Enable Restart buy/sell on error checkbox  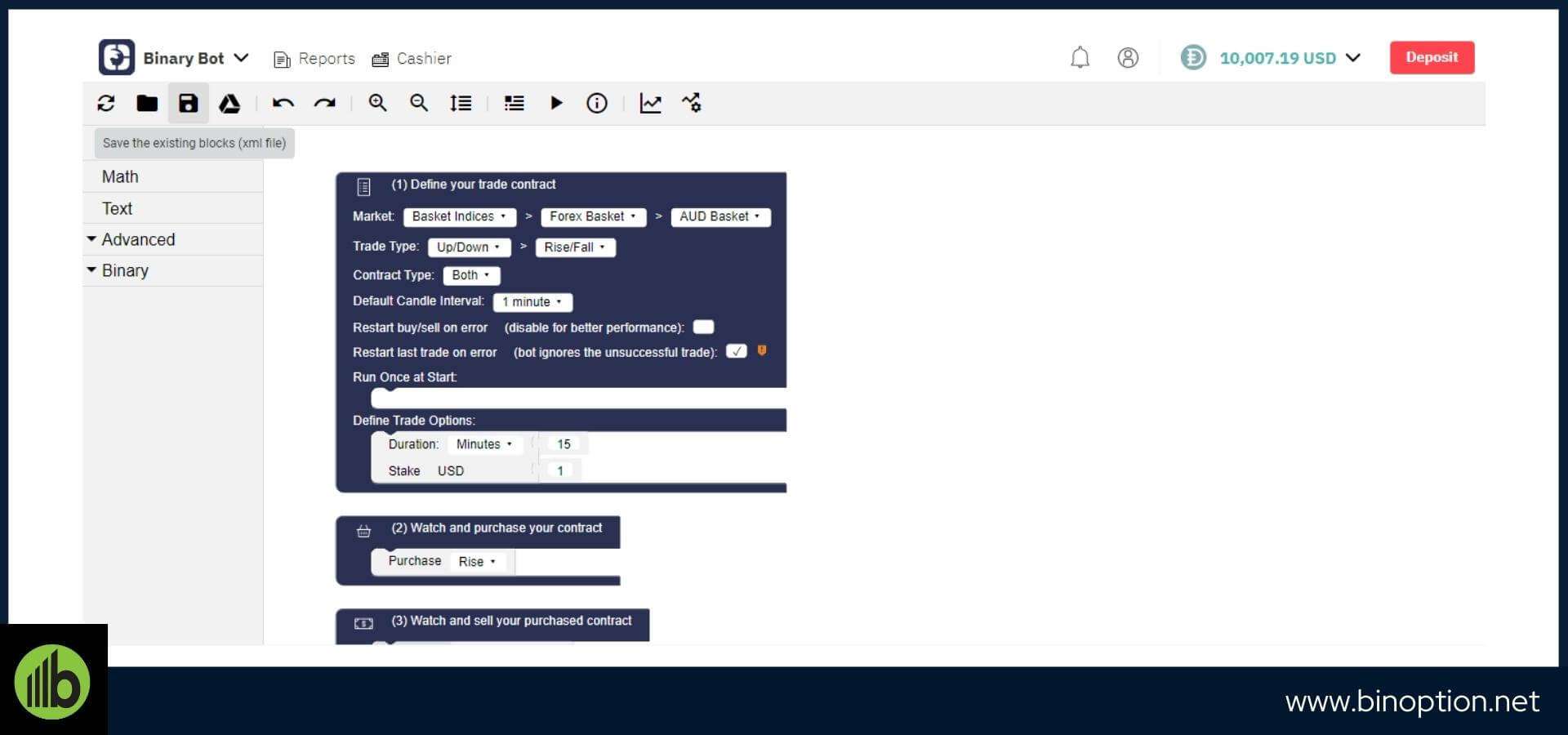[x=703, y=327]
